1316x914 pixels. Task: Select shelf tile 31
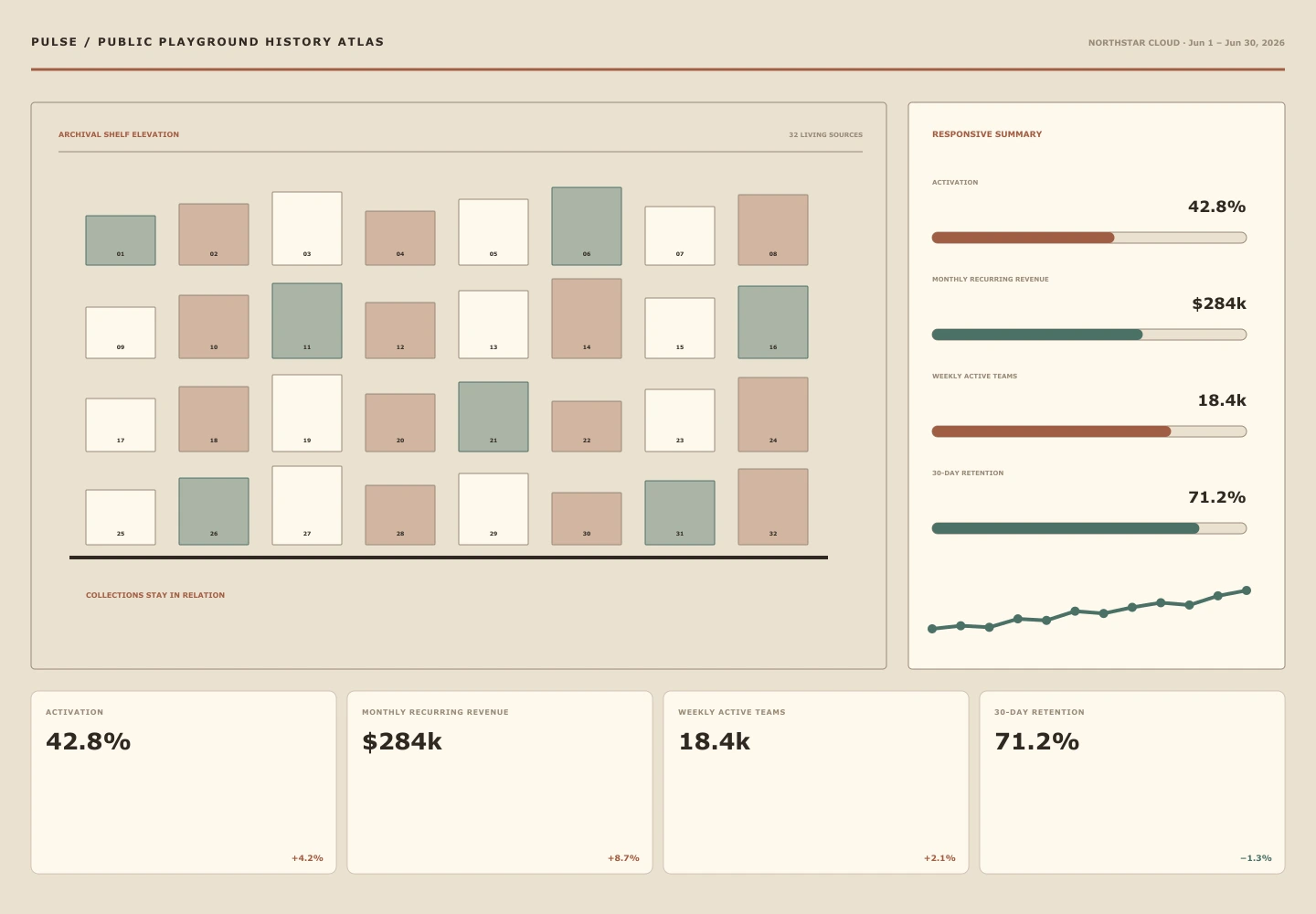tap(680, 513)
